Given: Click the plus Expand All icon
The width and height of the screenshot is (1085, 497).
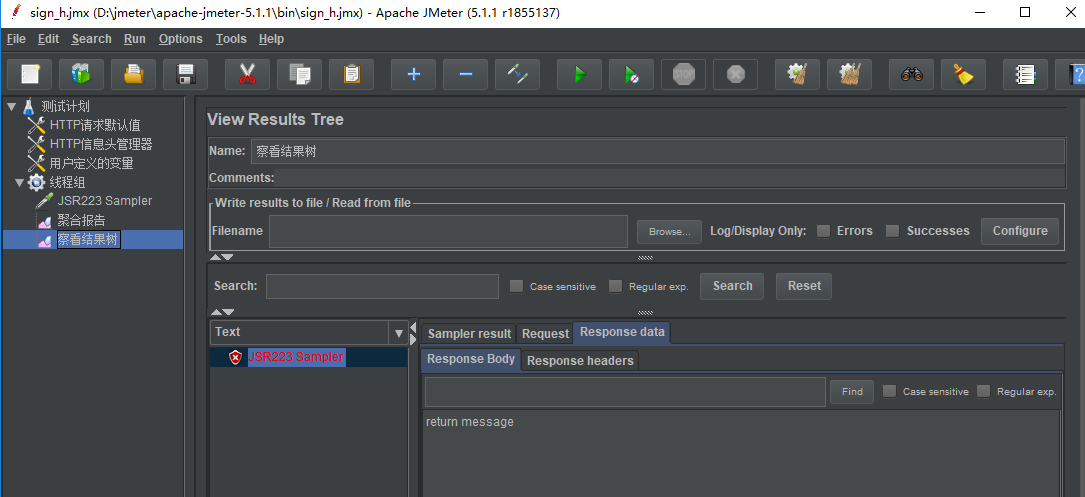Looking at the screenshot, I should pos(413,75).
